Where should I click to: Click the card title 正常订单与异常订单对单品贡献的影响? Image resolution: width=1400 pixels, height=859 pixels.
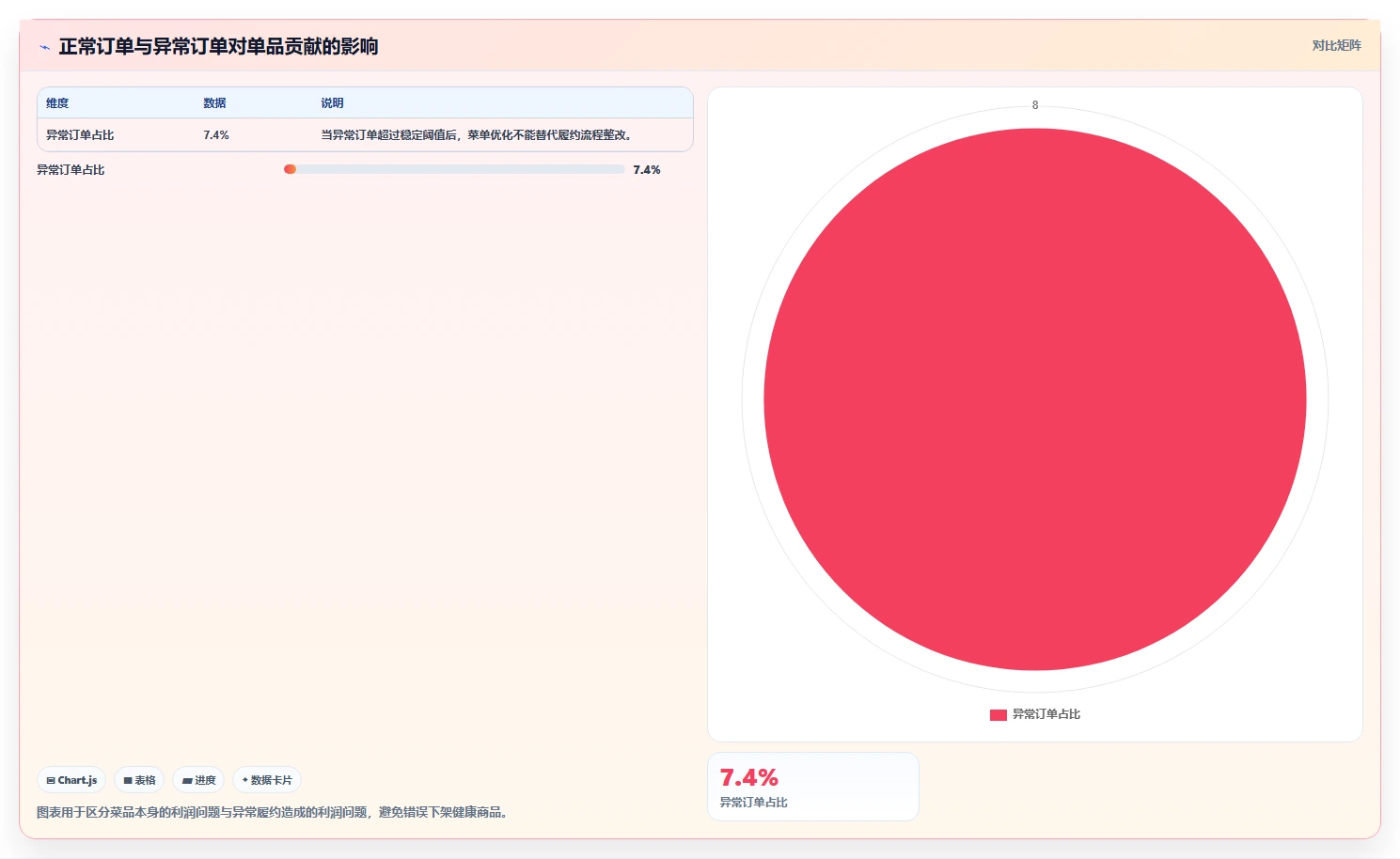(218, 47)
